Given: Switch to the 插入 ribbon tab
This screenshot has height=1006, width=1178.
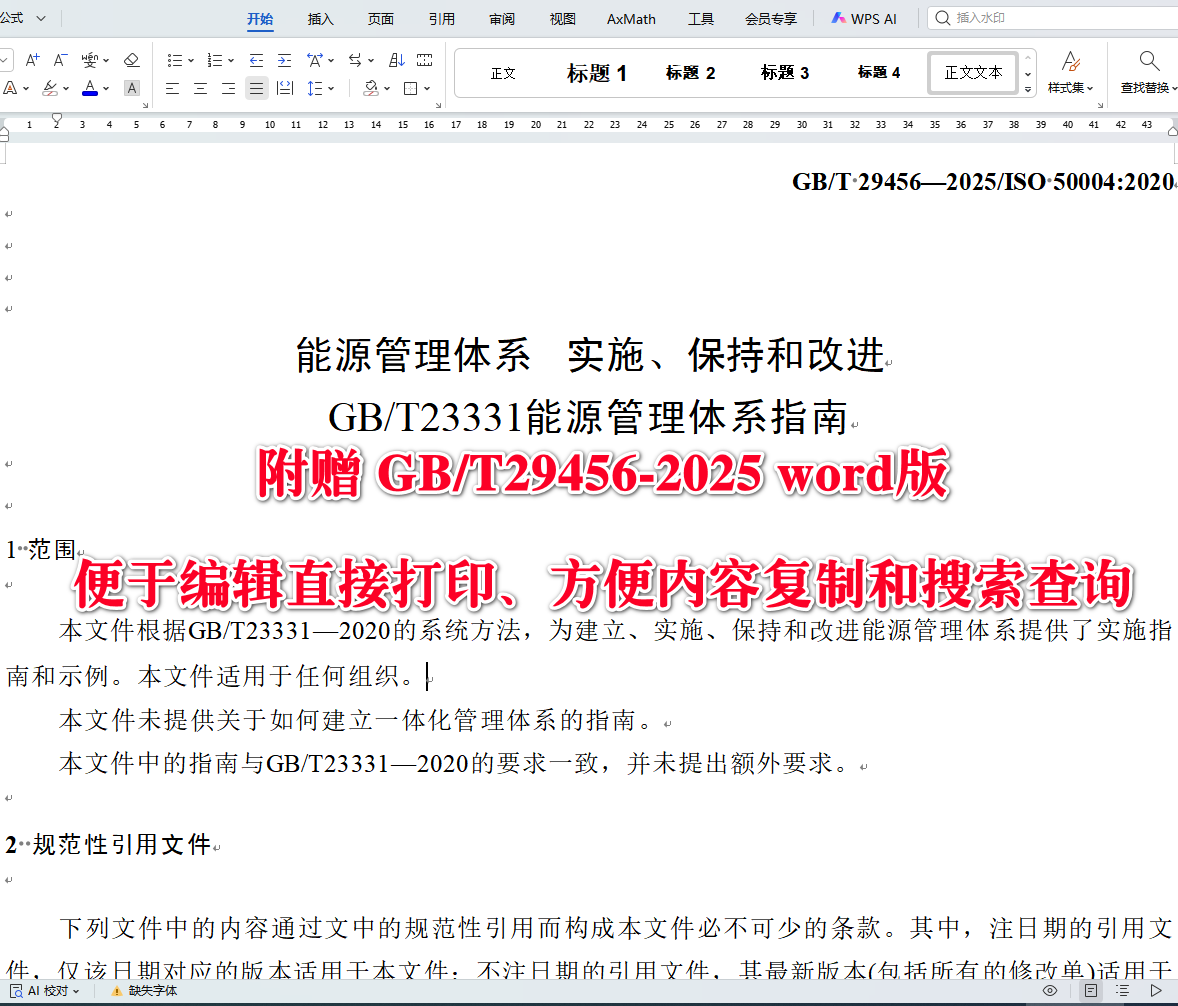Looking at the screenshot, I should pos(320,18).
